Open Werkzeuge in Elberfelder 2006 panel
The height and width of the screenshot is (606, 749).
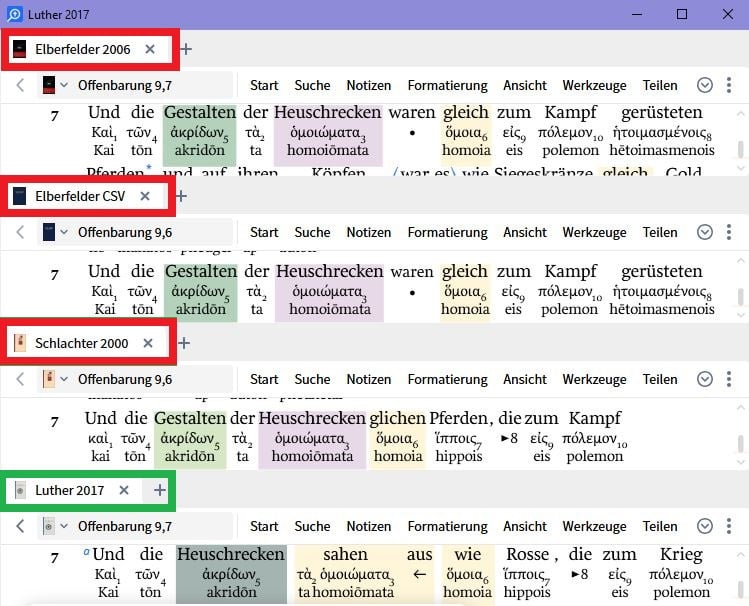[x=595, y=85]
